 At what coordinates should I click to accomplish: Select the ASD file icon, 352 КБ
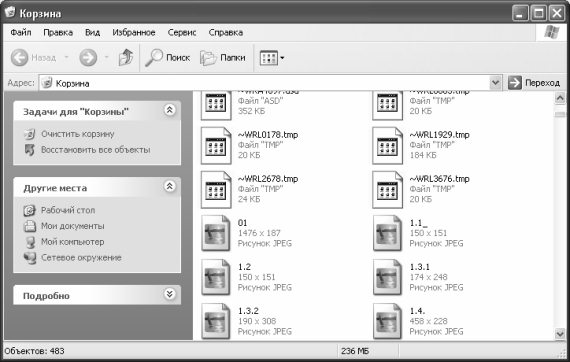tap(216, 105)
